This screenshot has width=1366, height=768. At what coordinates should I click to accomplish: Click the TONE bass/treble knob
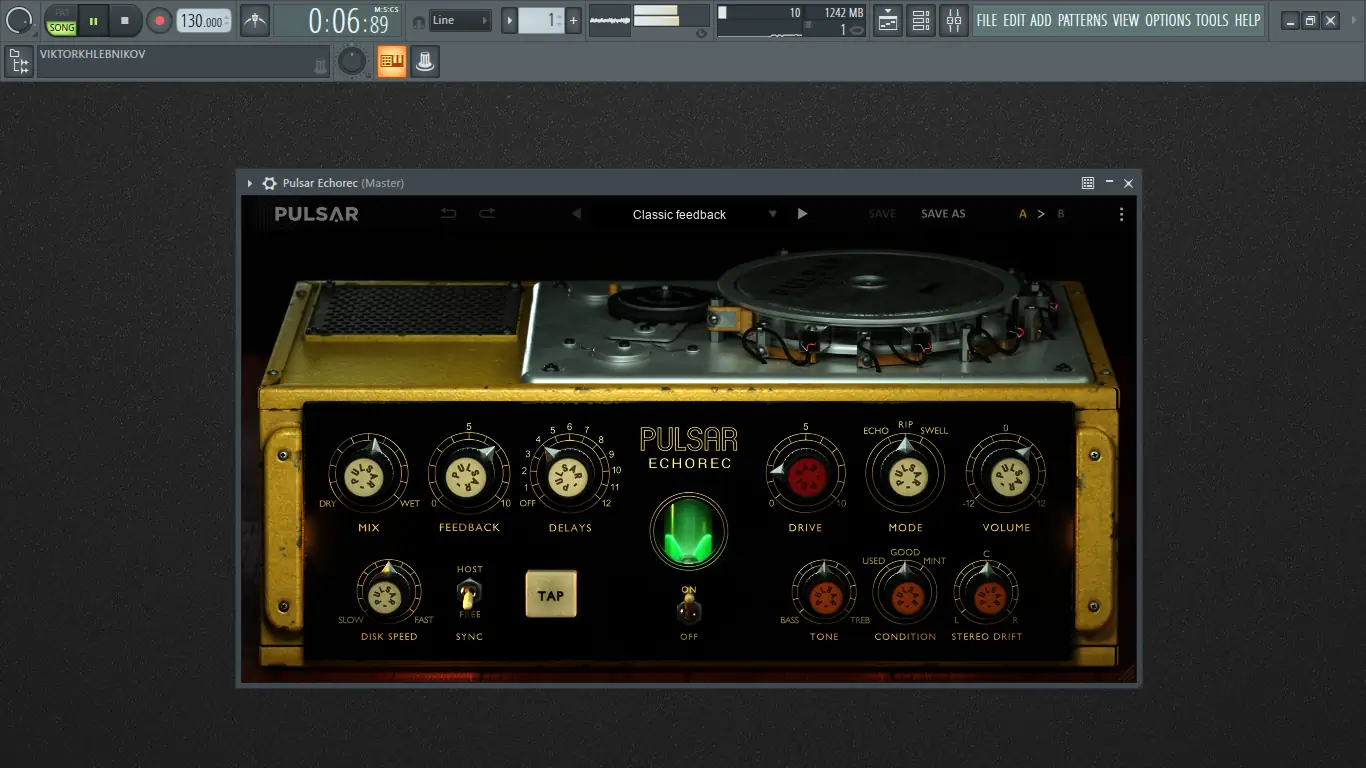824,594
